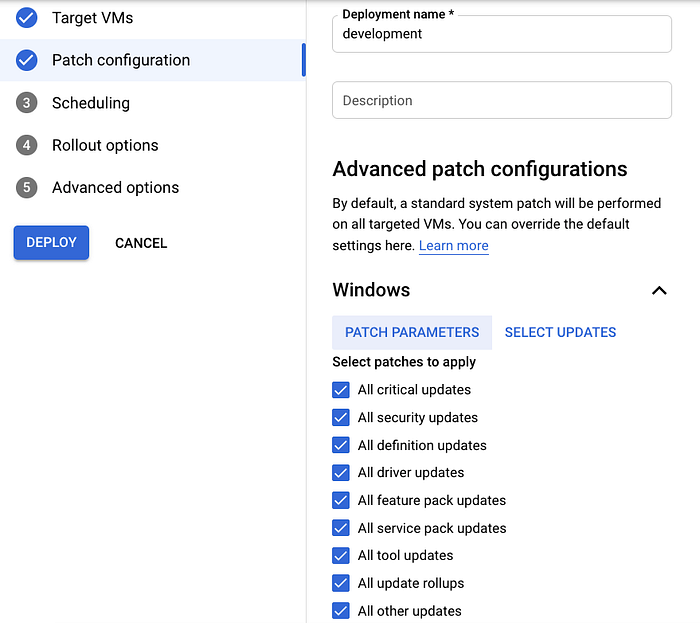
Task: Click the Patch configuration checkmark icon
Action: click(27, 60)
